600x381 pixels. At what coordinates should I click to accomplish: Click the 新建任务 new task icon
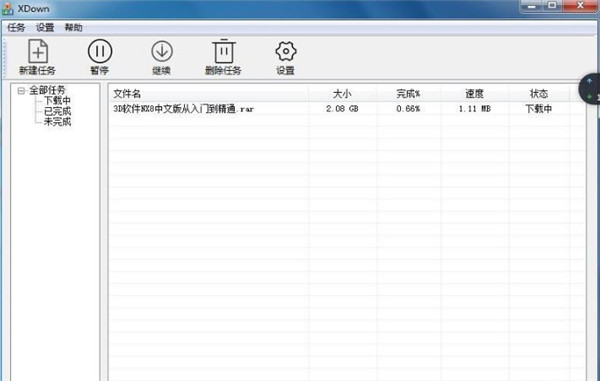coord(38,51)
